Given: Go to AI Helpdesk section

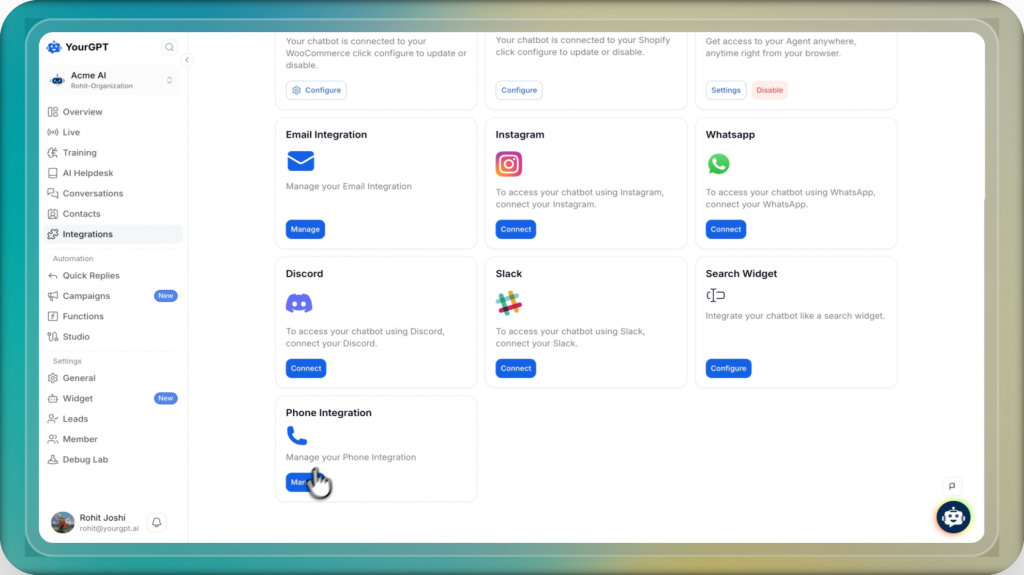Looking at the screenshot, I should click(x=88, y=173).
